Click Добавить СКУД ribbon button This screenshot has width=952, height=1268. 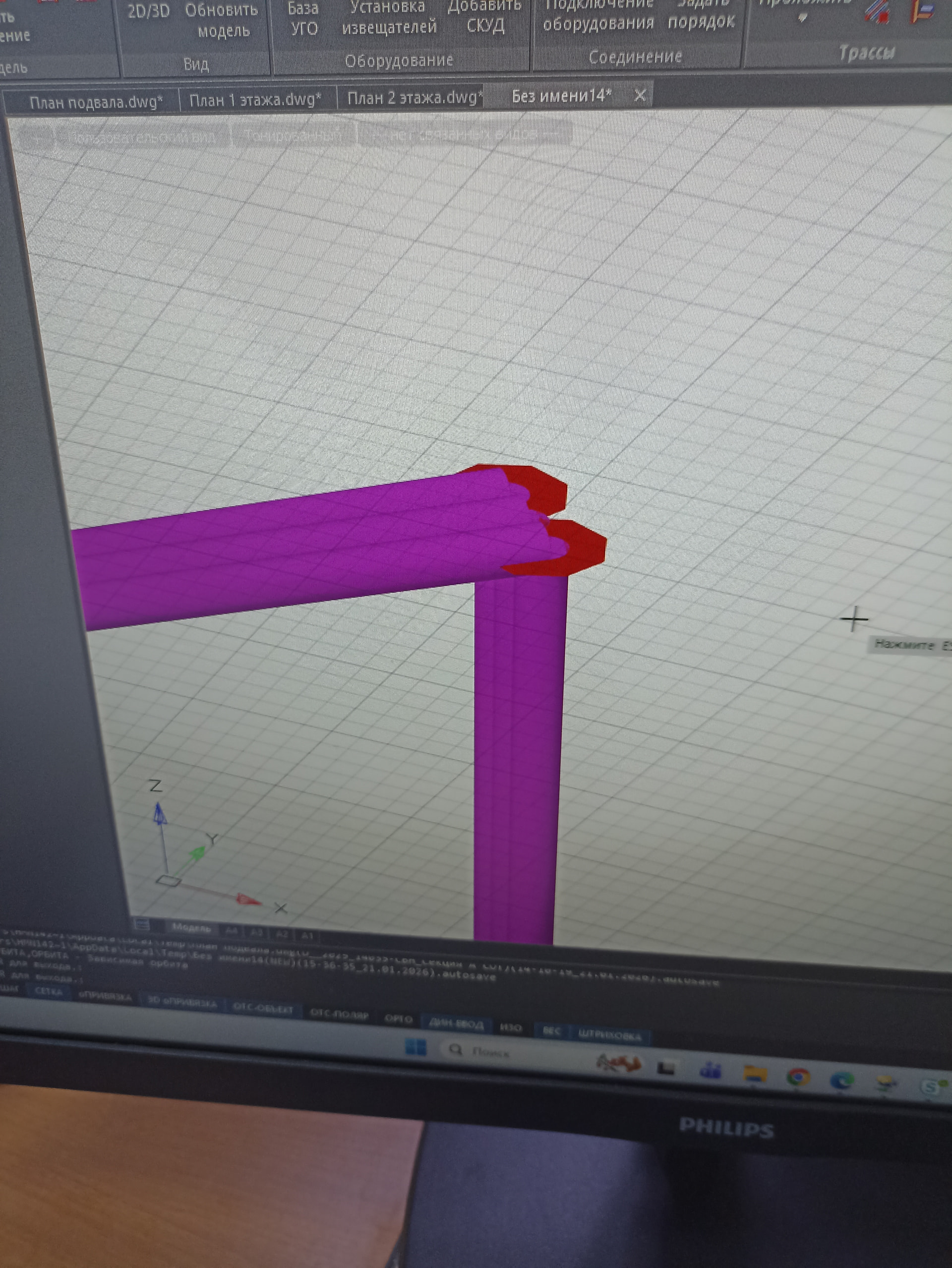(484, 15)
